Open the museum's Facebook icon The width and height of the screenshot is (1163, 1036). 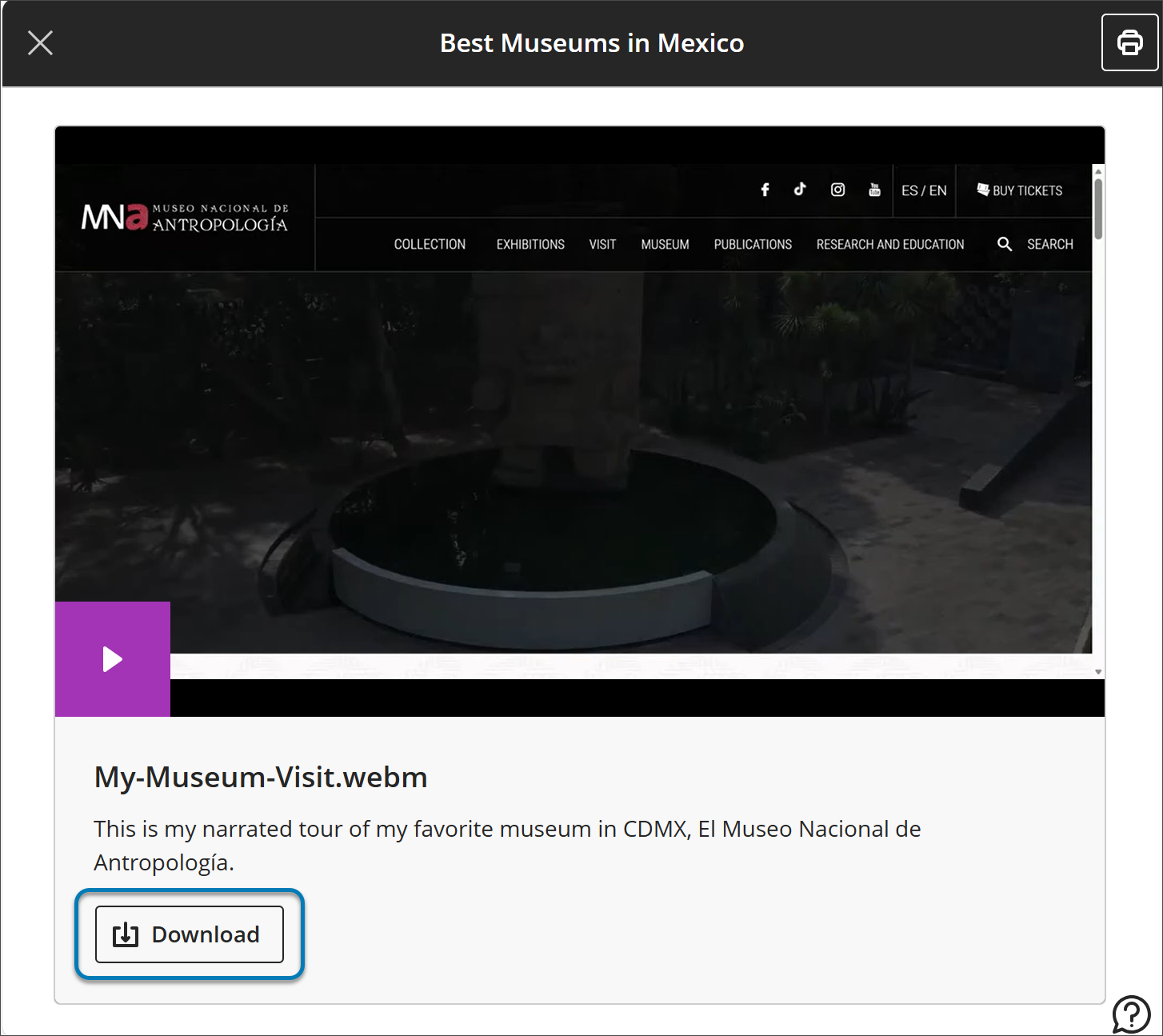765,190
